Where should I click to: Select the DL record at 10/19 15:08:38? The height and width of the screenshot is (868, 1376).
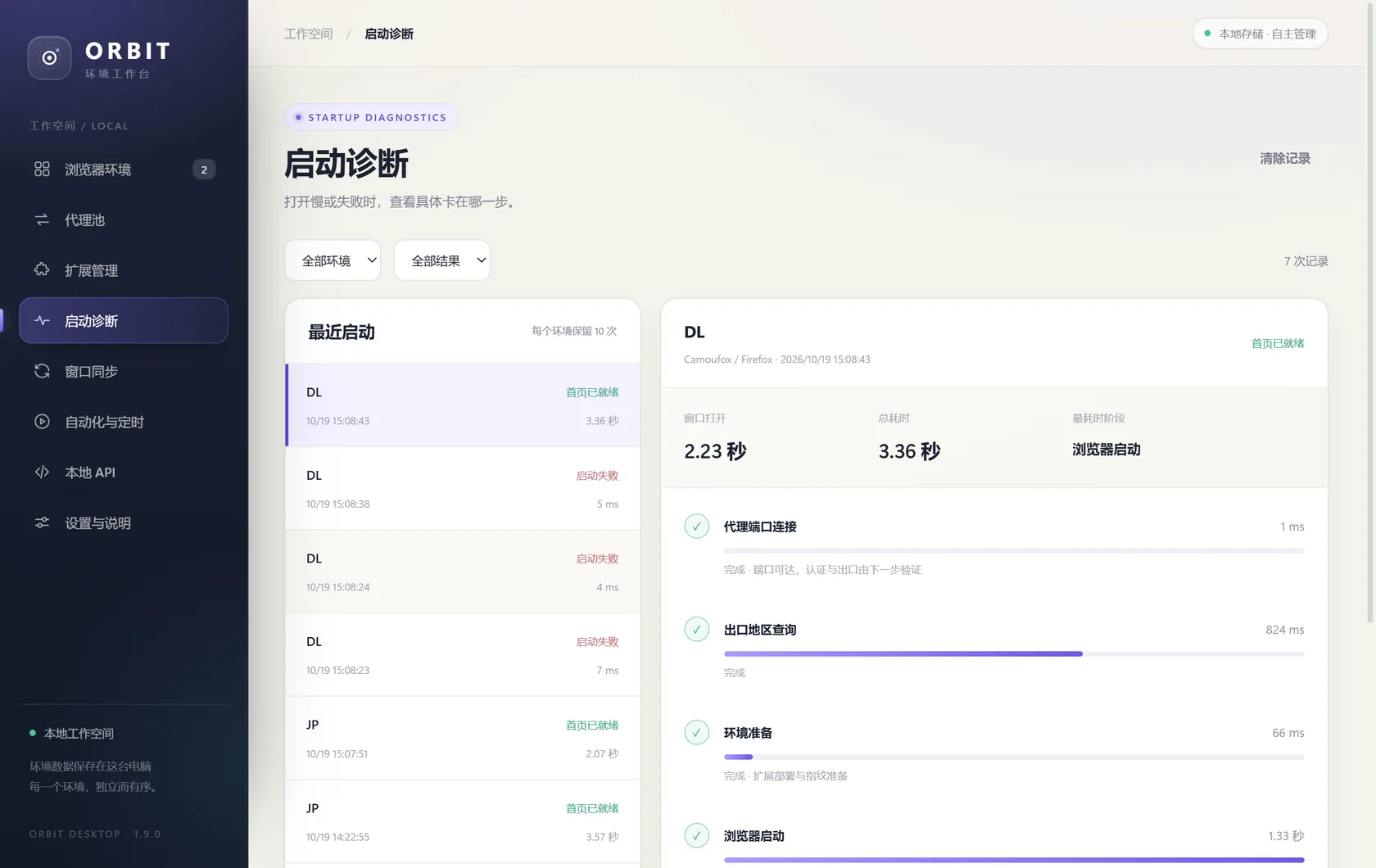coord(463,489)
